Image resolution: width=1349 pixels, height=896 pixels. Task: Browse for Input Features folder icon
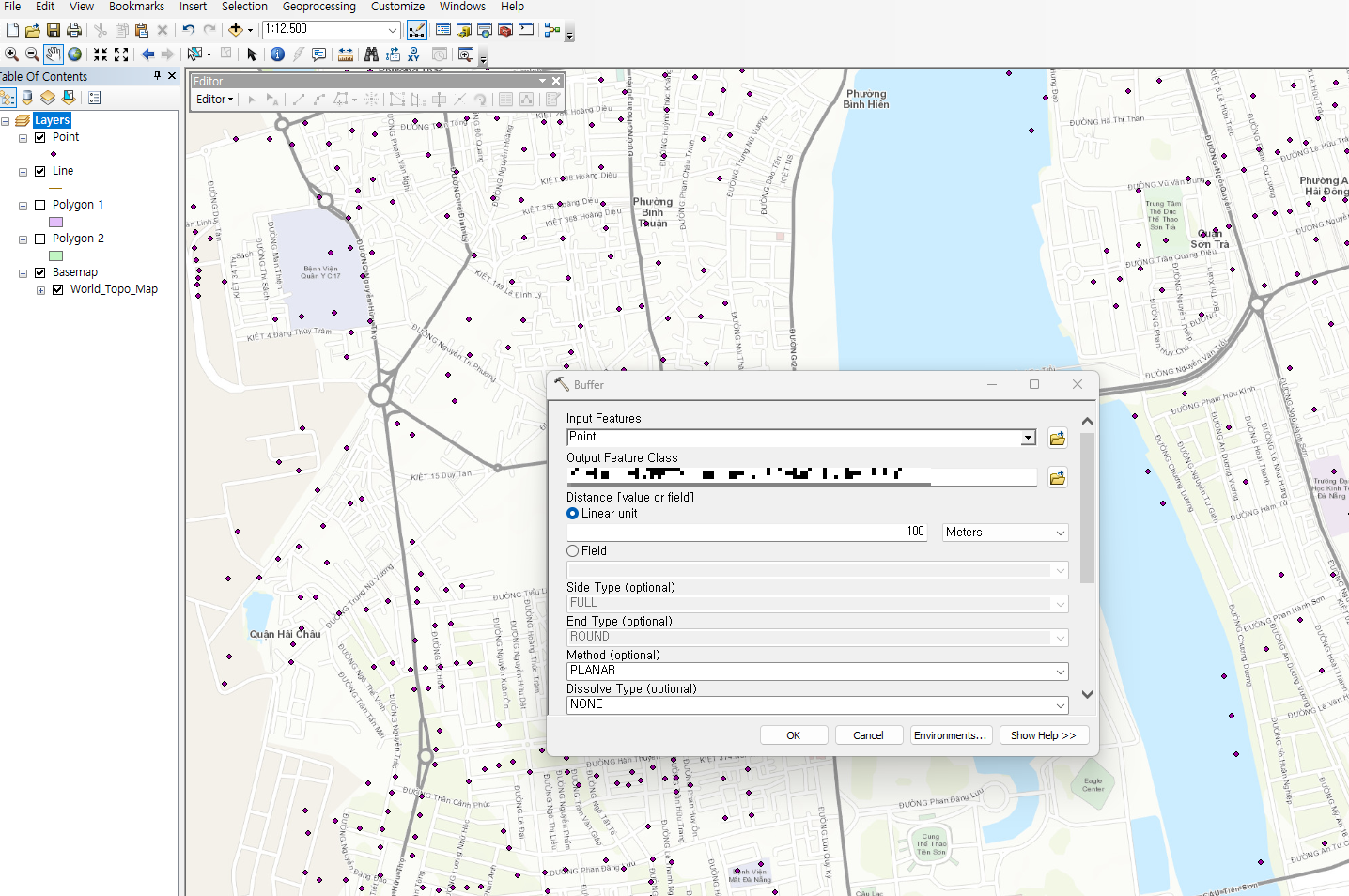tap(1057, 439)
